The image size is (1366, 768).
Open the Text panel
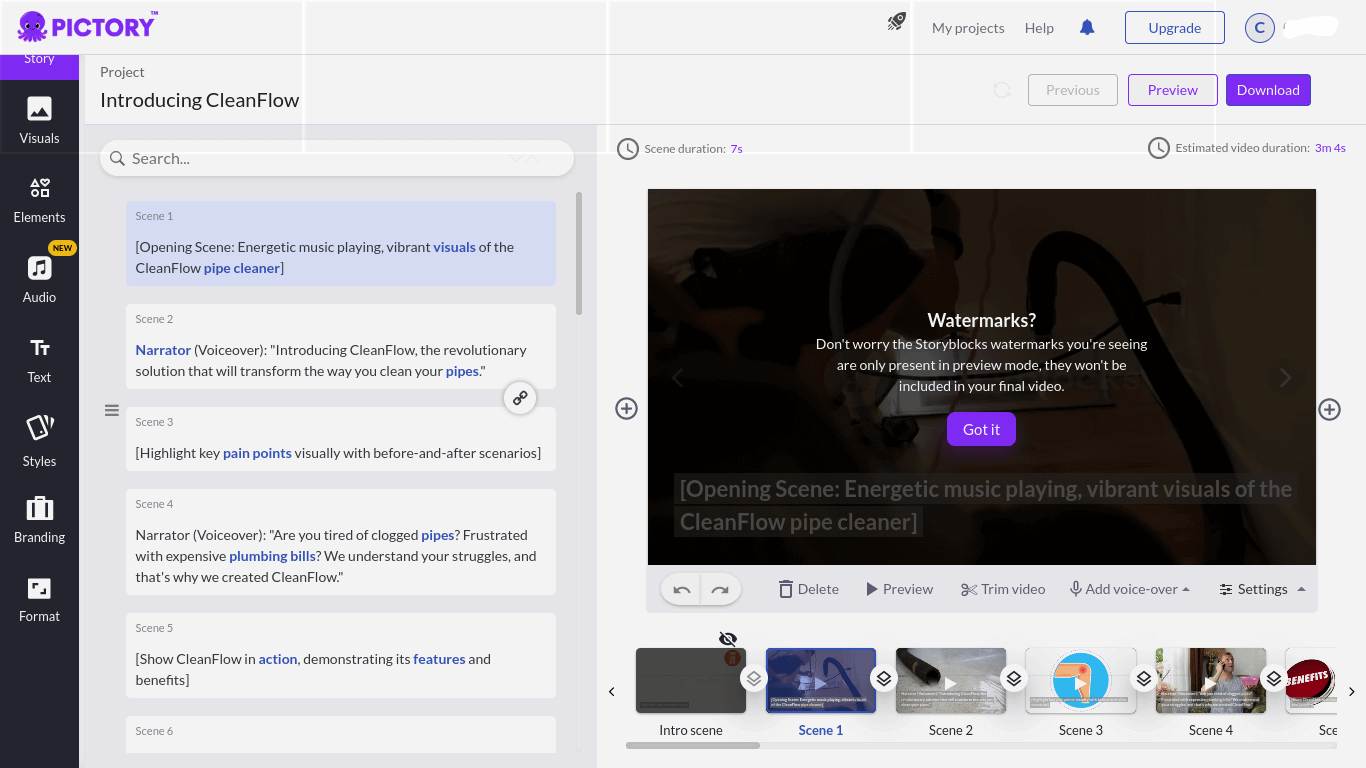(39, 357)
